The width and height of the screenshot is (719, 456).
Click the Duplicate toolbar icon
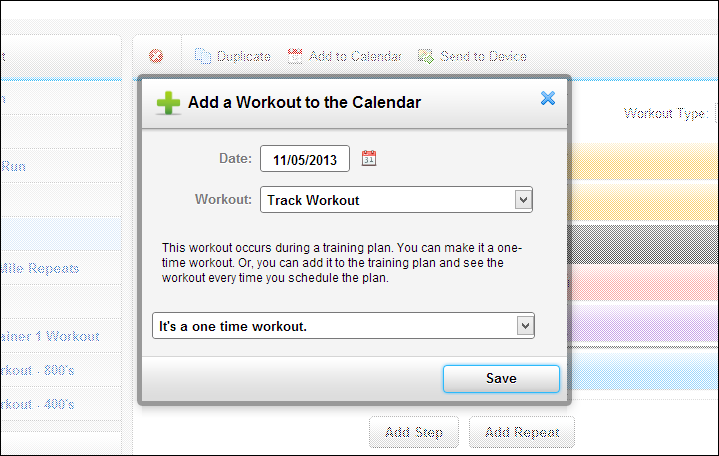[x=203, y=57]
